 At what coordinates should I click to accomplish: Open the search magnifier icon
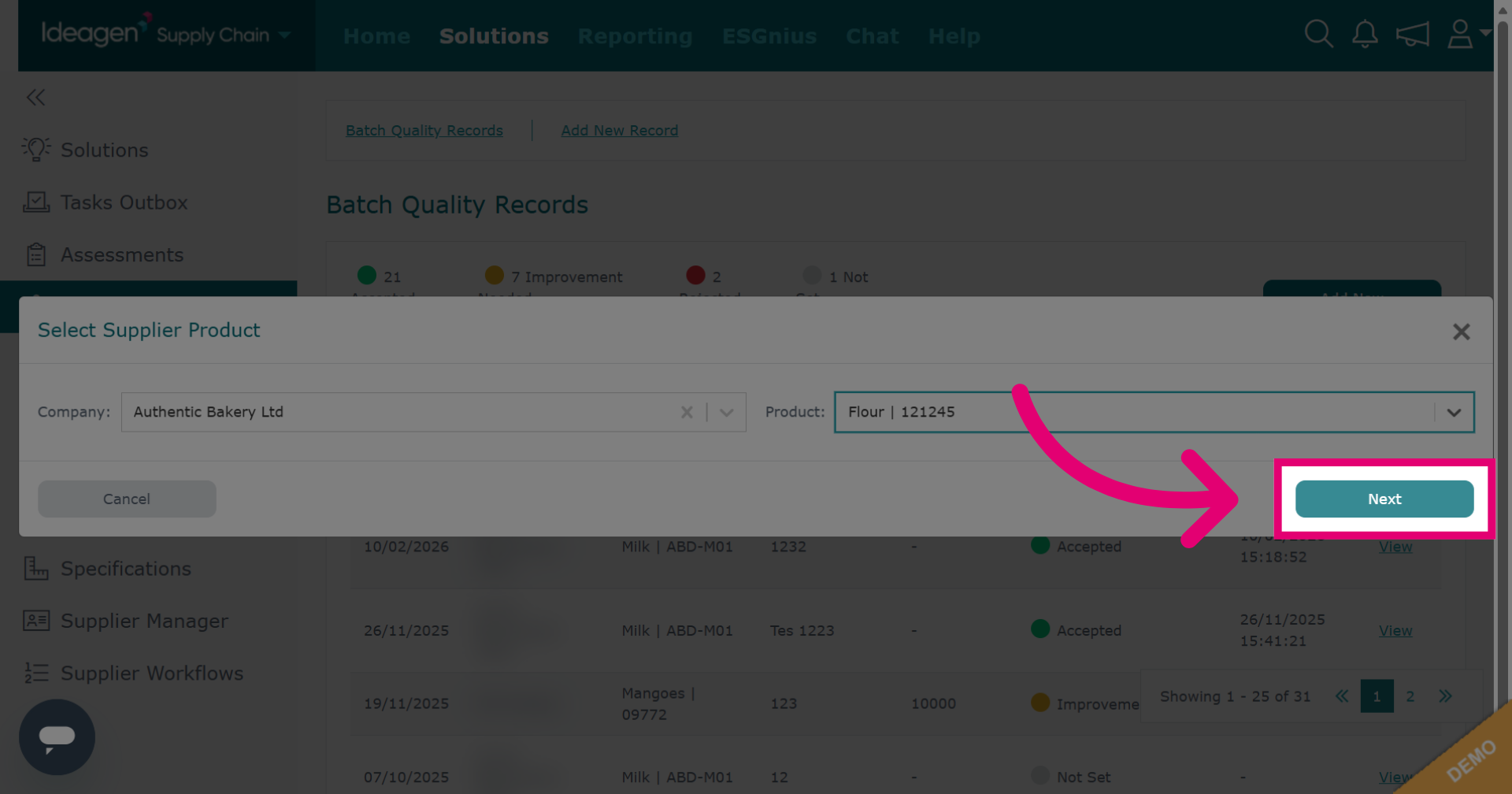click(1318, 34)
